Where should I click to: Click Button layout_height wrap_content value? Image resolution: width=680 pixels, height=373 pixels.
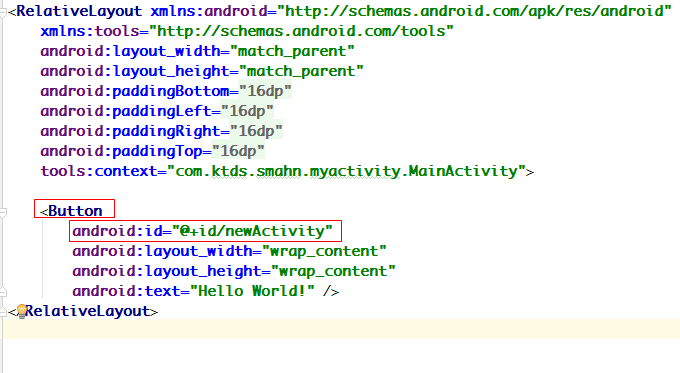click(x=333, y=271)
